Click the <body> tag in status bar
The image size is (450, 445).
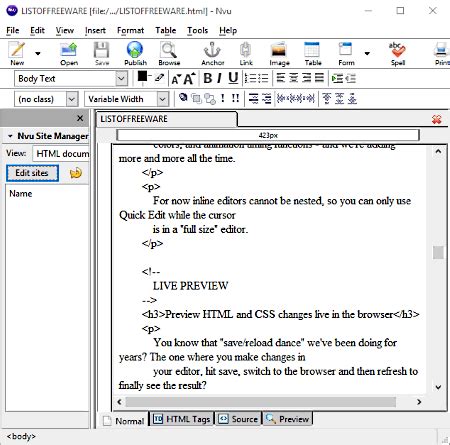tap(21, 436)
